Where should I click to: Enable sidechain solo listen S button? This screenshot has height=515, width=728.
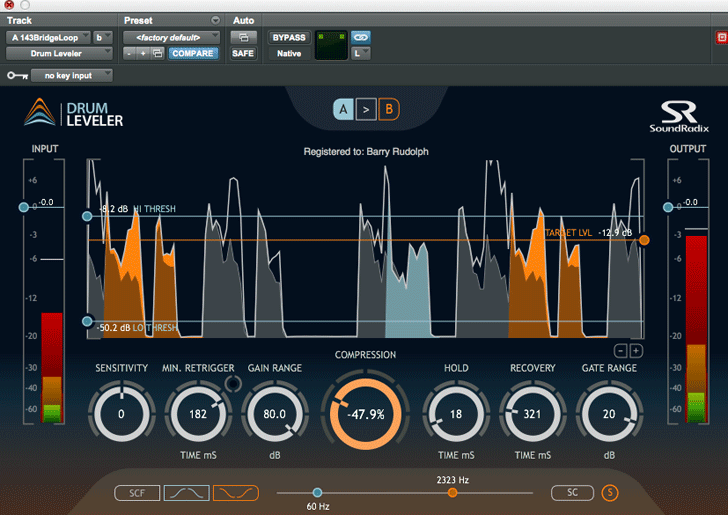(610, 493)
